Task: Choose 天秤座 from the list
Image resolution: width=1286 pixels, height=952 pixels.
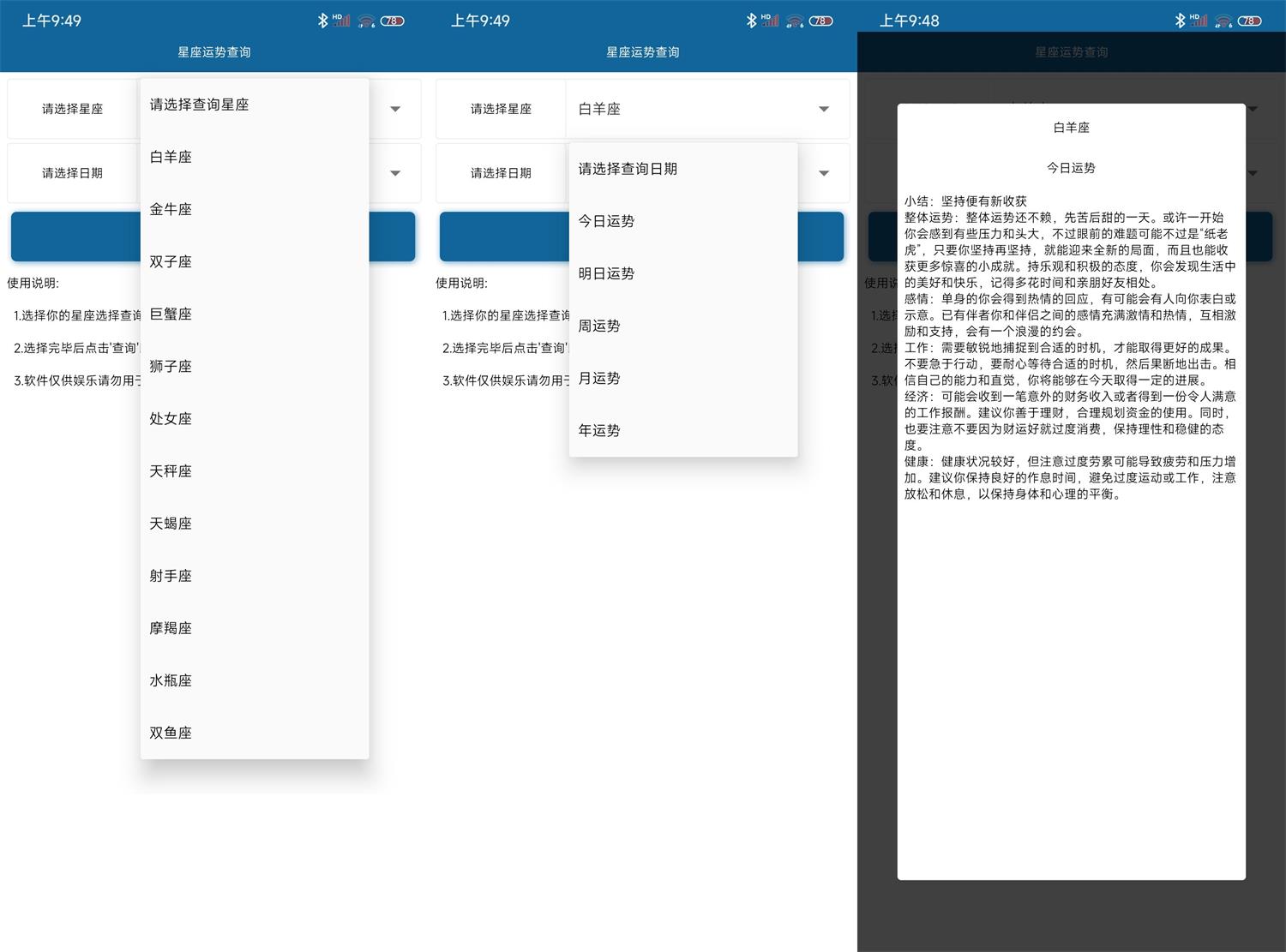Action: tap(171, 470)
